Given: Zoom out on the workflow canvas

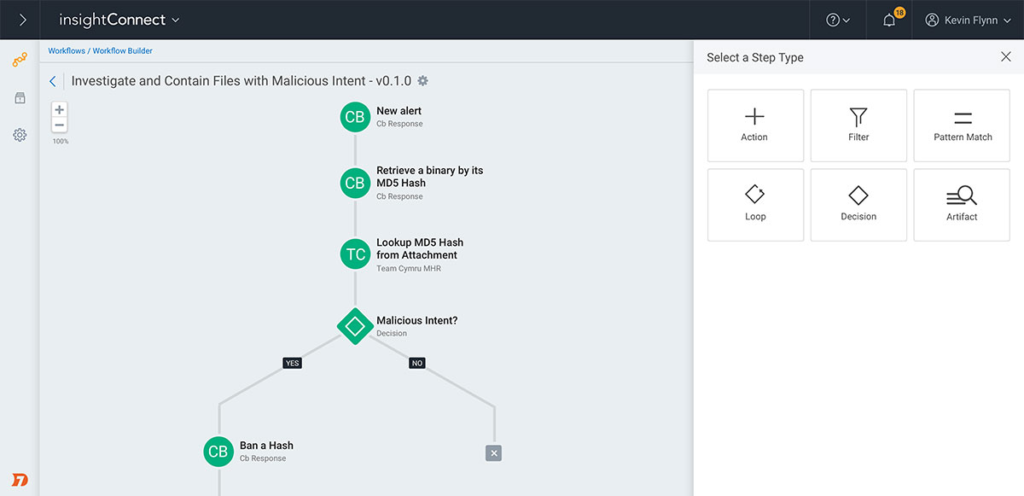Looking at the screenshot, I should click(60, 125).
